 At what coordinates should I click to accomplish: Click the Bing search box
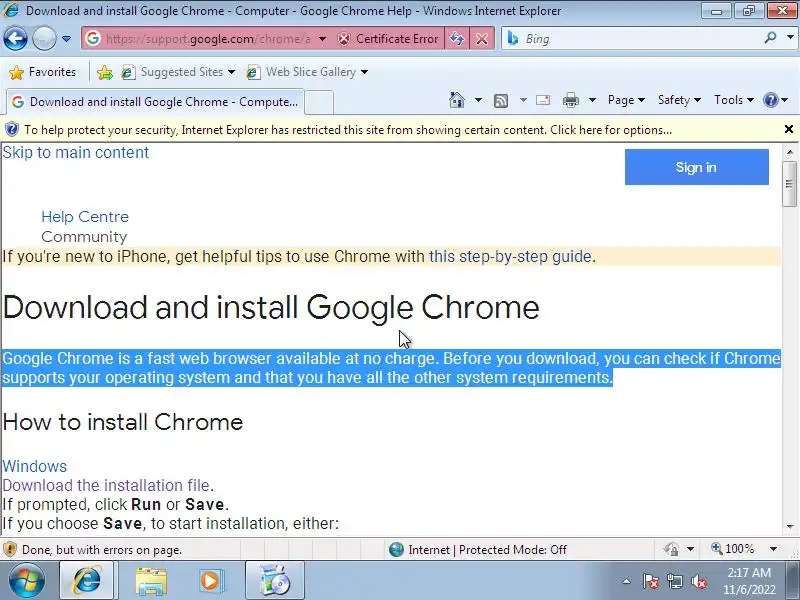tap(640, 39)
